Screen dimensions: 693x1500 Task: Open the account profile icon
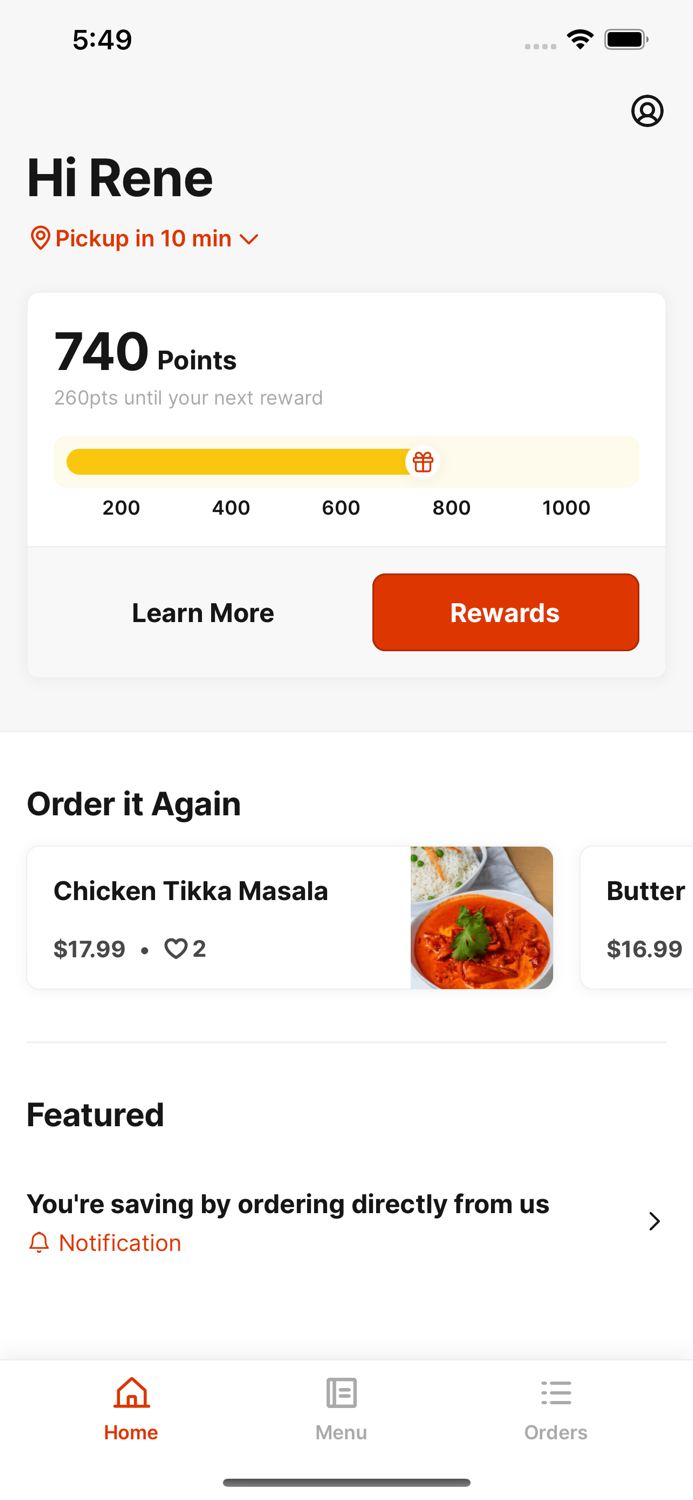(x=648, y=111)
